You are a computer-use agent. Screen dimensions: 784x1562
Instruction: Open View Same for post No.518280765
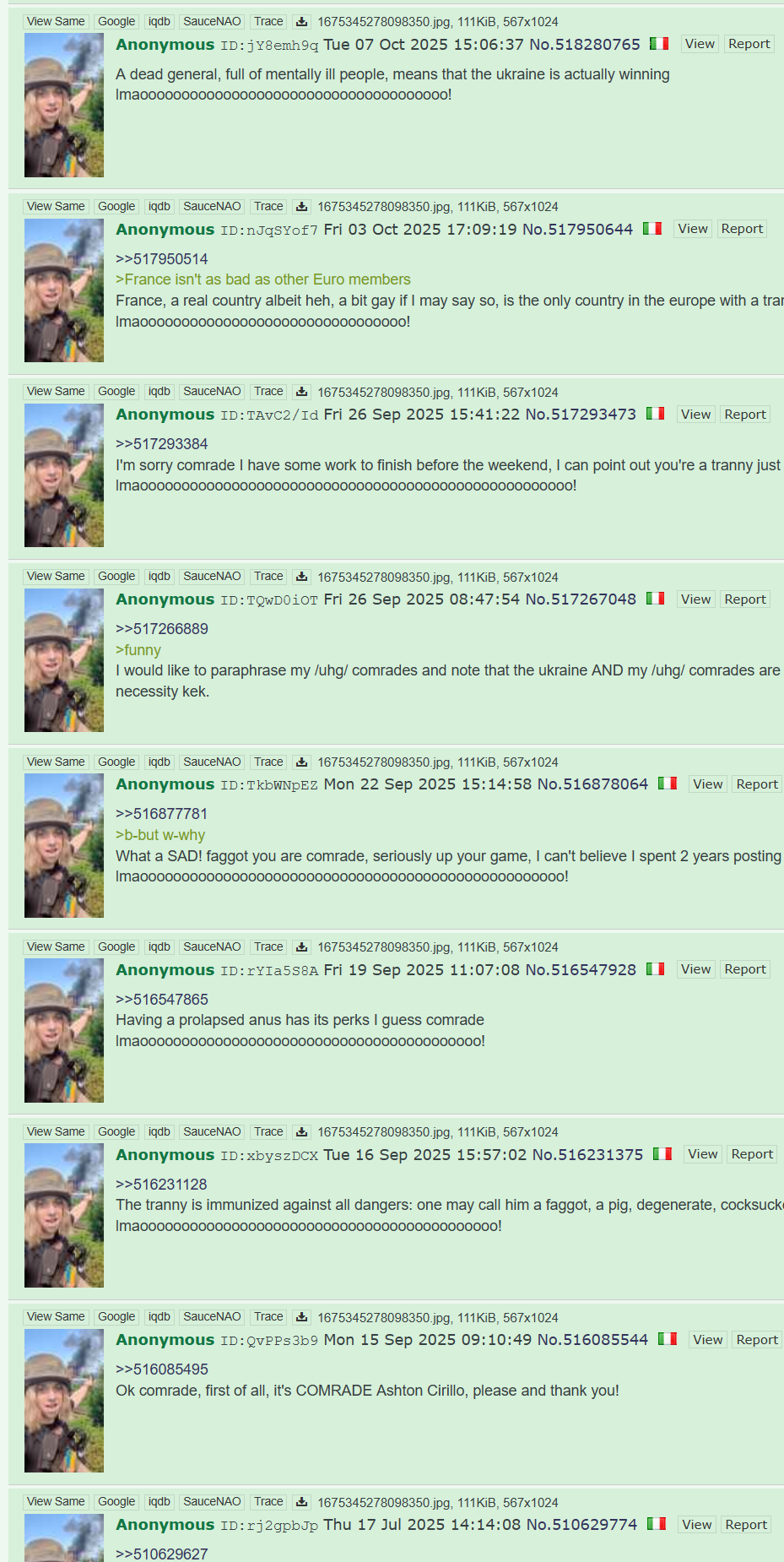[56, 21]
